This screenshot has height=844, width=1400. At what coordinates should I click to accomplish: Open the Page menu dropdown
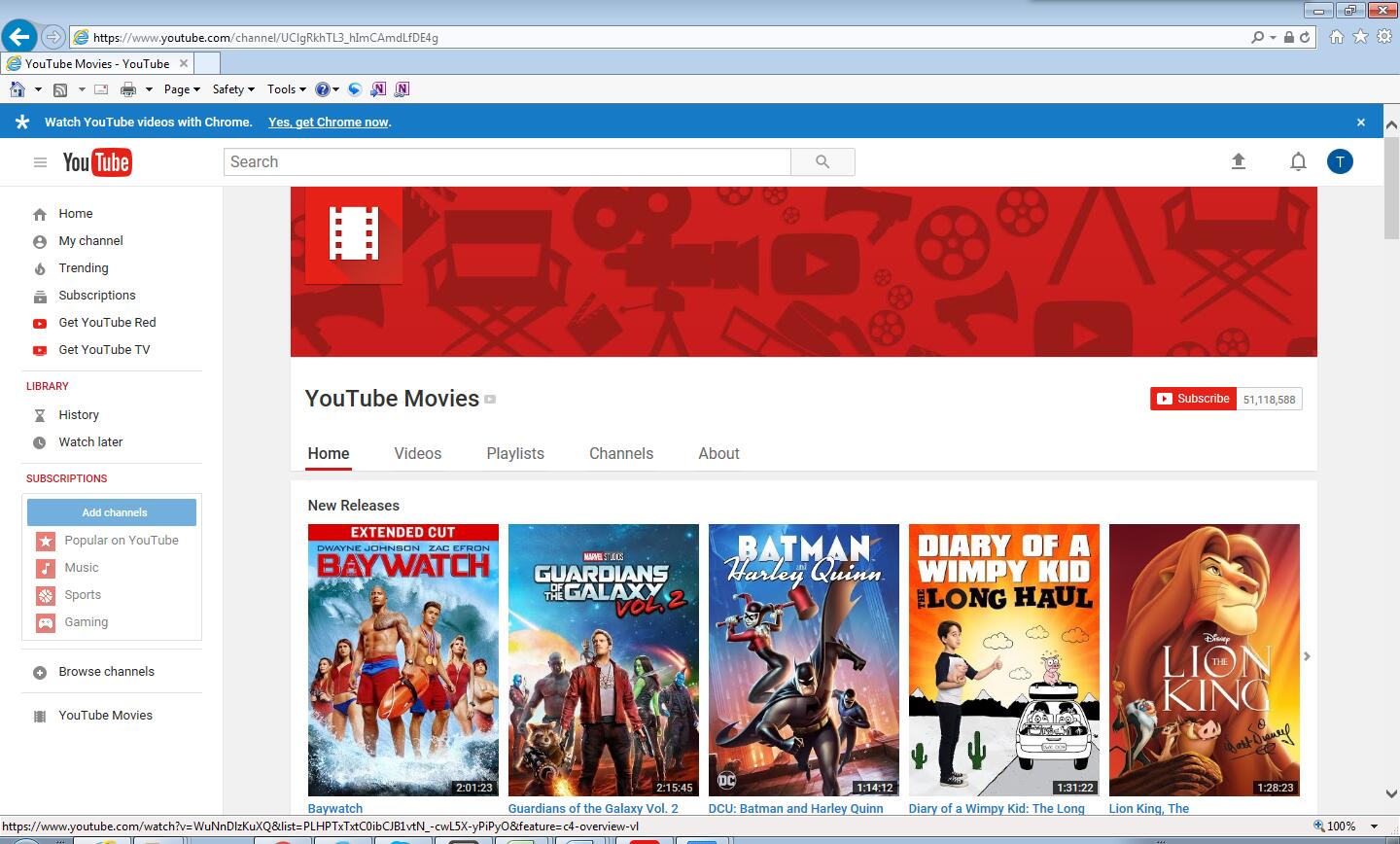click(182, 89)
